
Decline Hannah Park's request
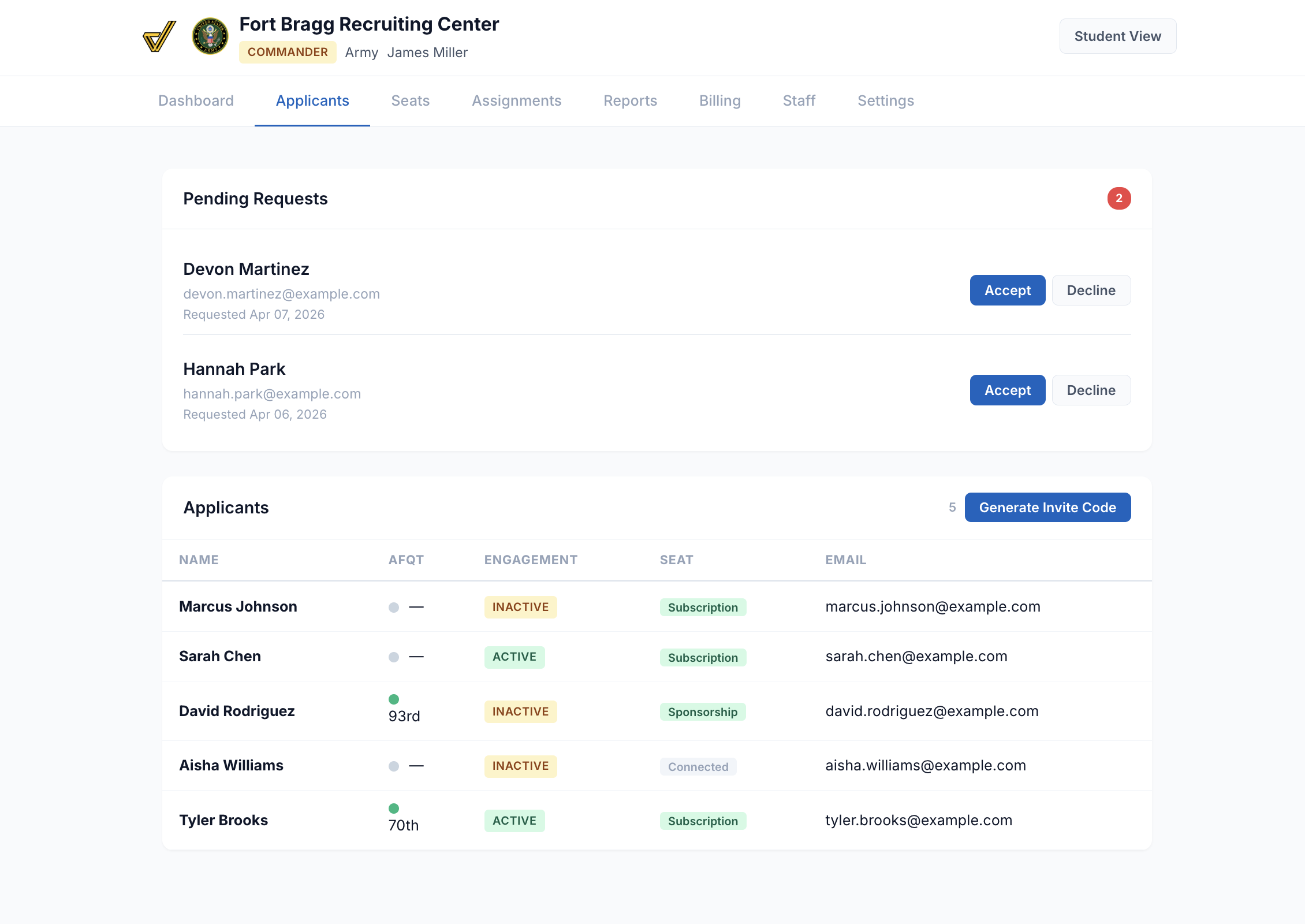pos(1090,390)
